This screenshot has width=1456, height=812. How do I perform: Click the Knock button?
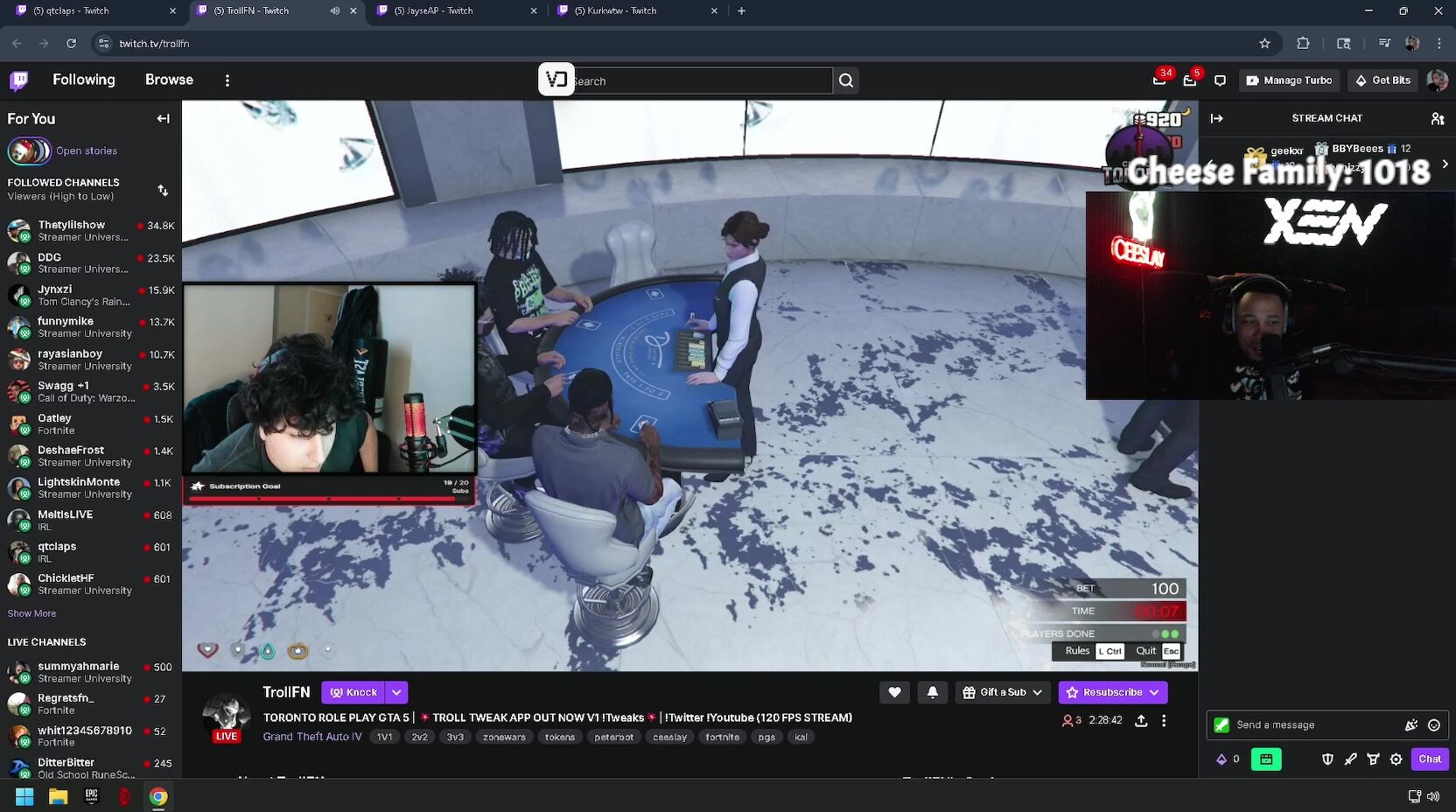353,692
